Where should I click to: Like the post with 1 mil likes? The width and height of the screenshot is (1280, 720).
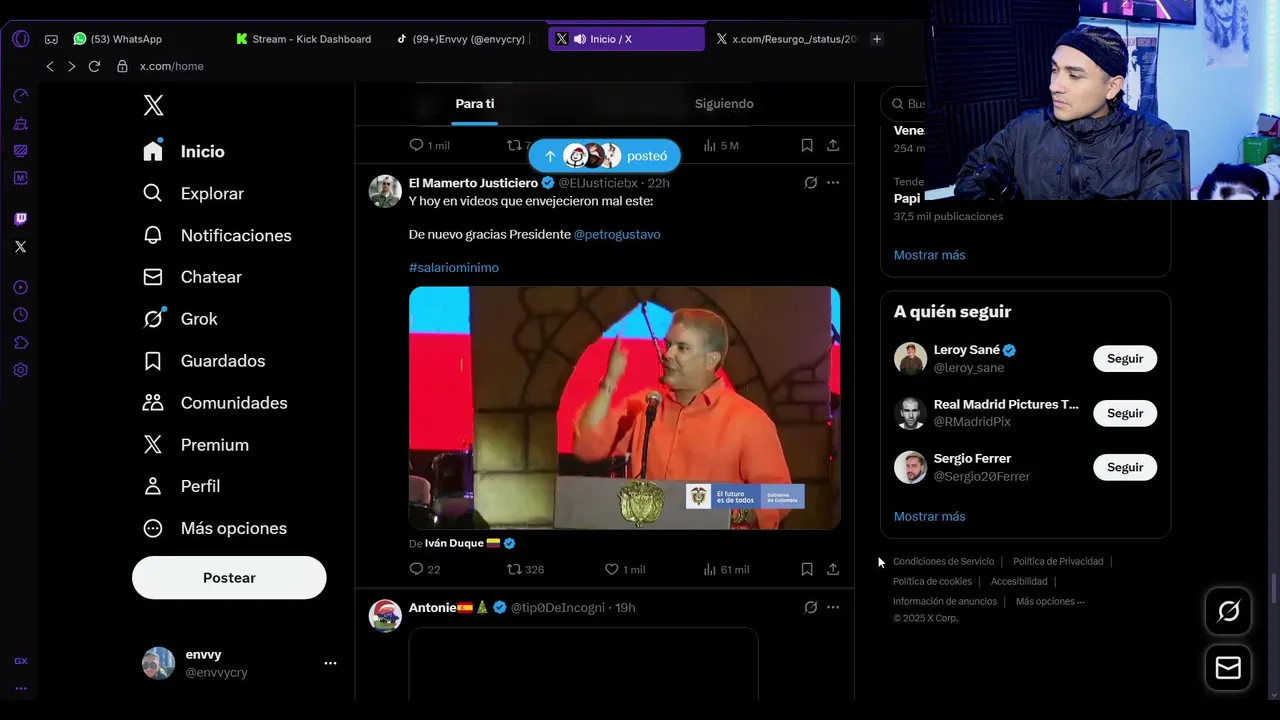click(625, 569)
